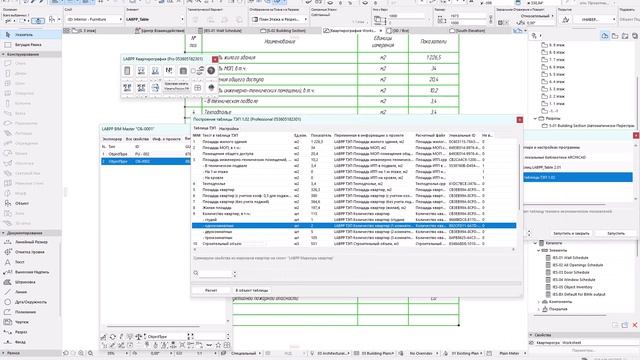Open the Navigator View Map icon
Viewport: 640px width, 360px height.
[615, 36]
